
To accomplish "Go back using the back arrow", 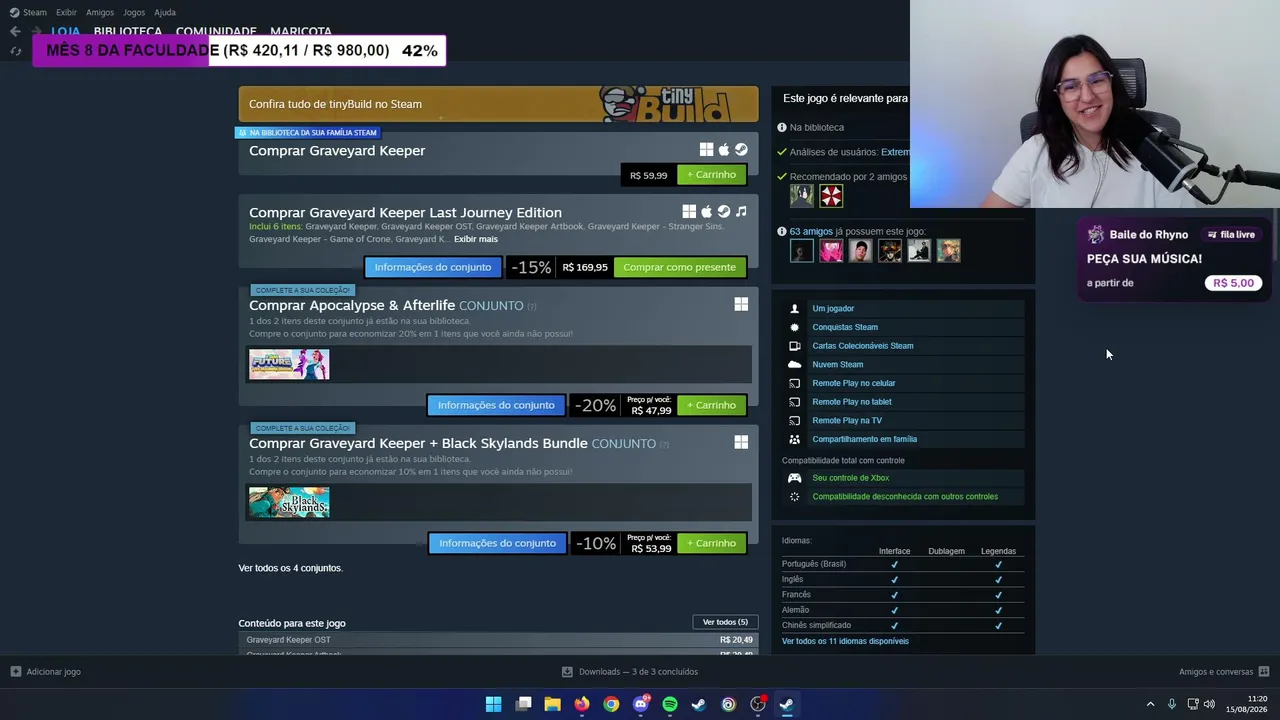I will 15,31.
